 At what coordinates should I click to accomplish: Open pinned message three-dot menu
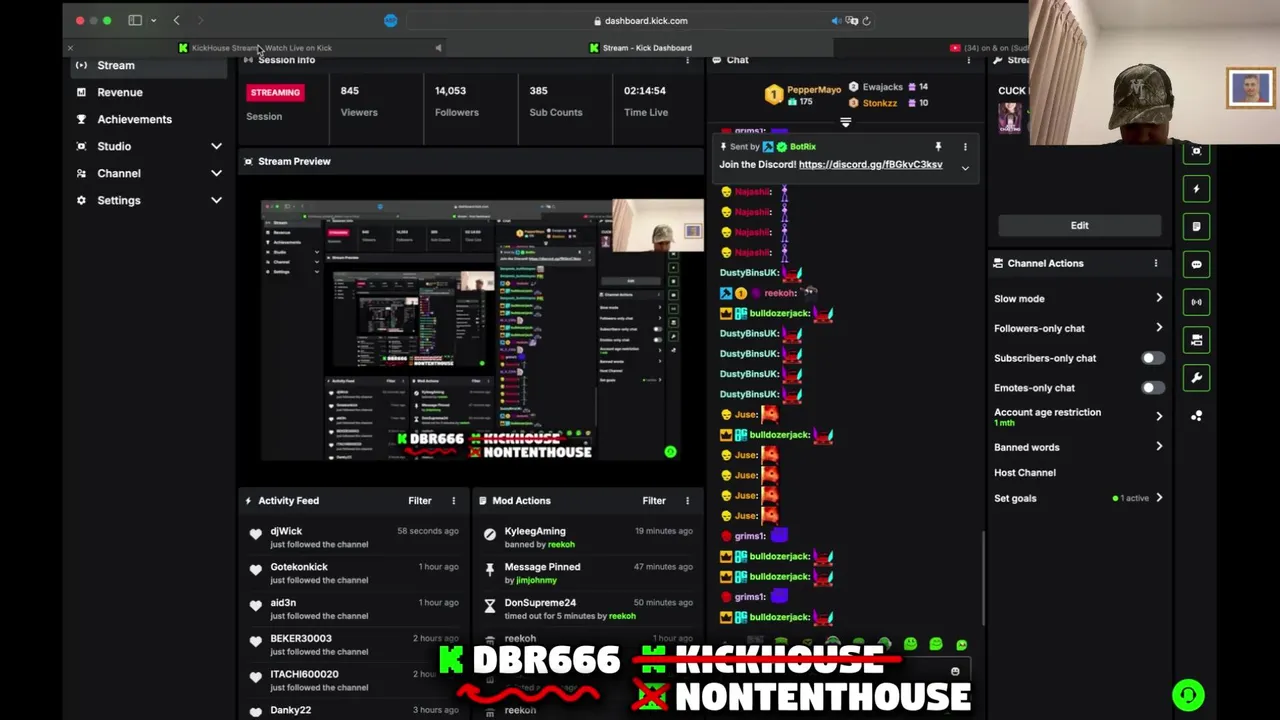(965, 147)
